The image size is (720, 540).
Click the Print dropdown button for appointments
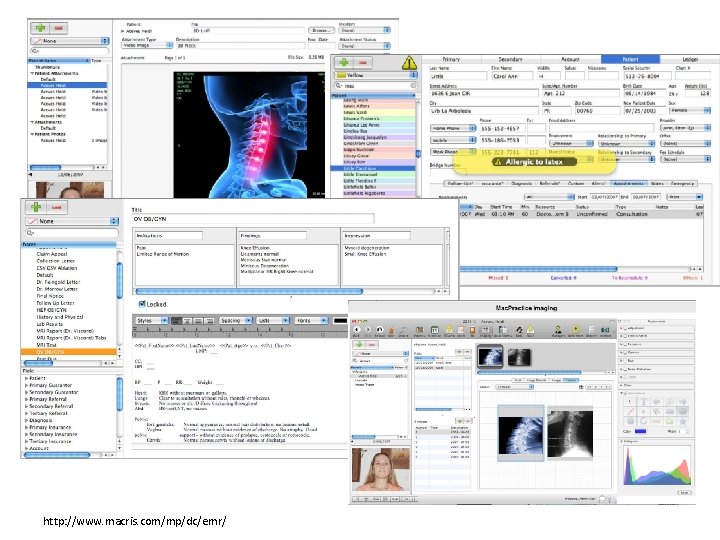tap(685, 197)
